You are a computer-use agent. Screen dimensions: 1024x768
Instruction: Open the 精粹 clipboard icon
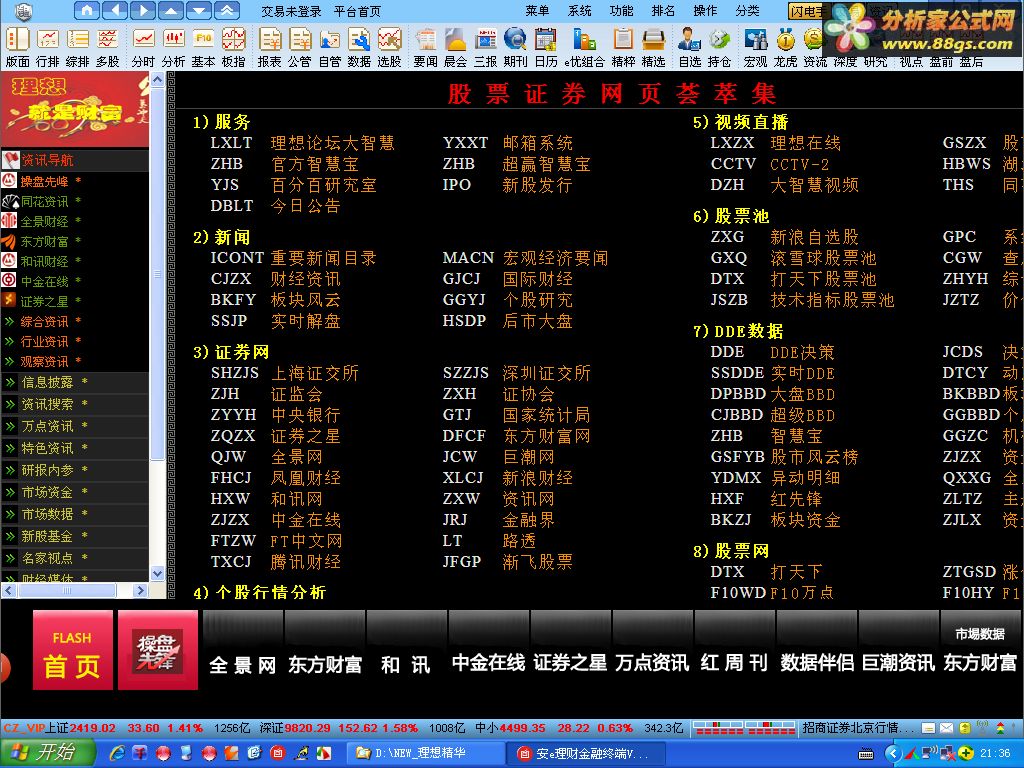(623, 47)
